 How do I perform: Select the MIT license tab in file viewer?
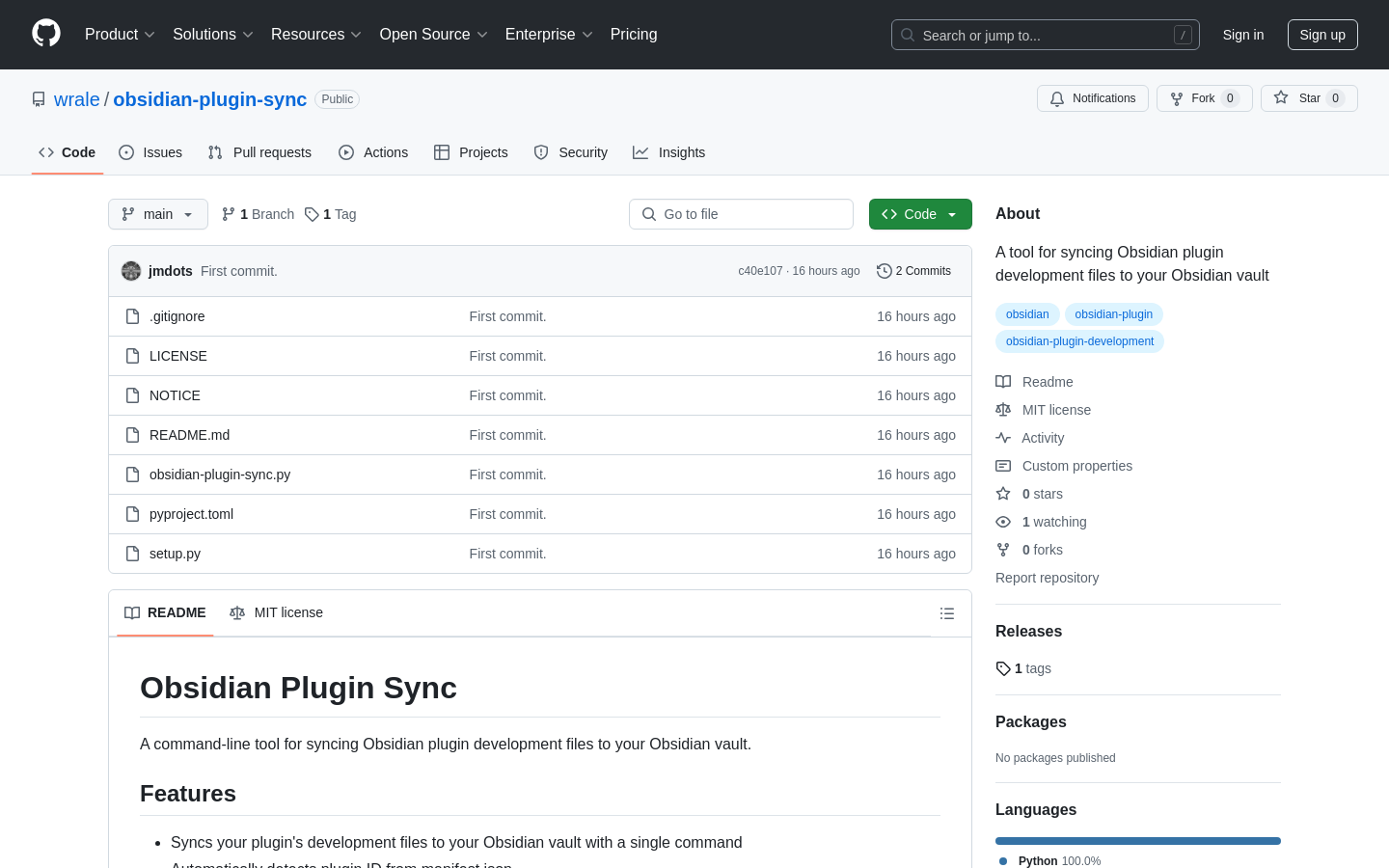pos(276,613)
